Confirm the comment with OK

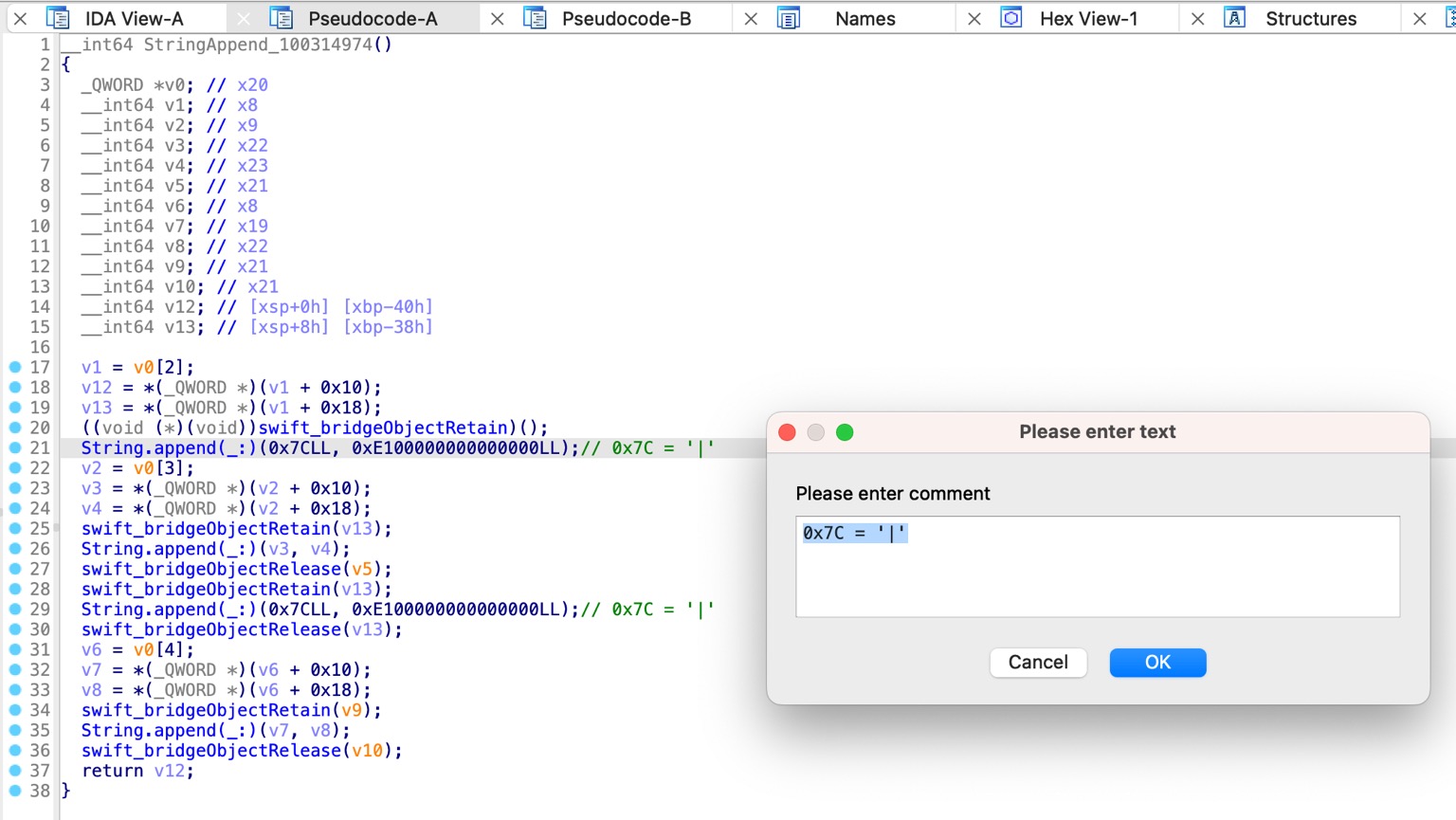coord(1157,663)
